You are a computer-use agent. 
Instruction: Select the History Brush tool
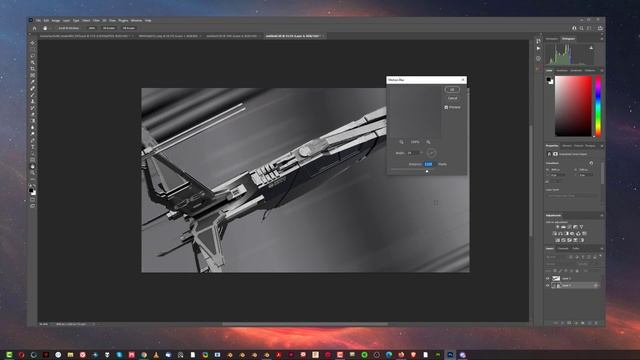(33, 108)
